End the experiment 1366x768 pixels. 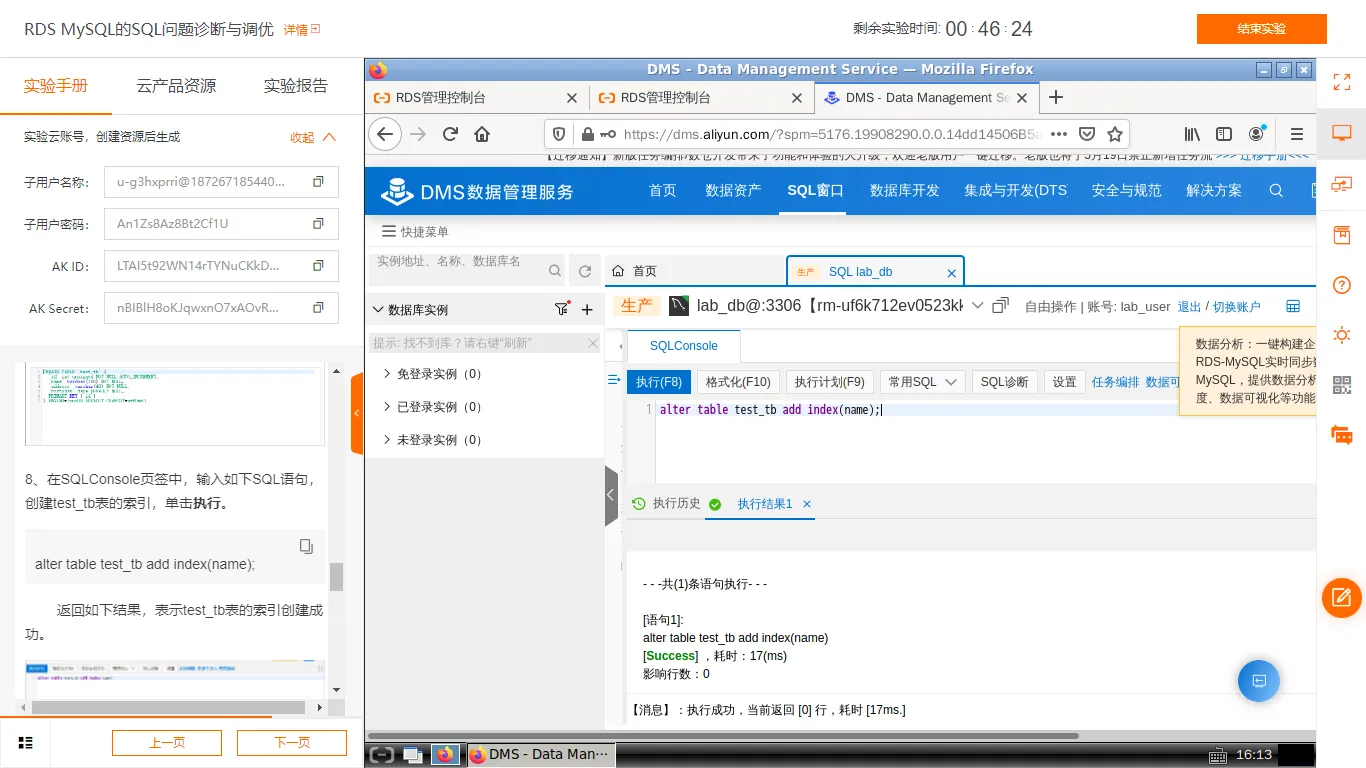[x=1262, y=29]
